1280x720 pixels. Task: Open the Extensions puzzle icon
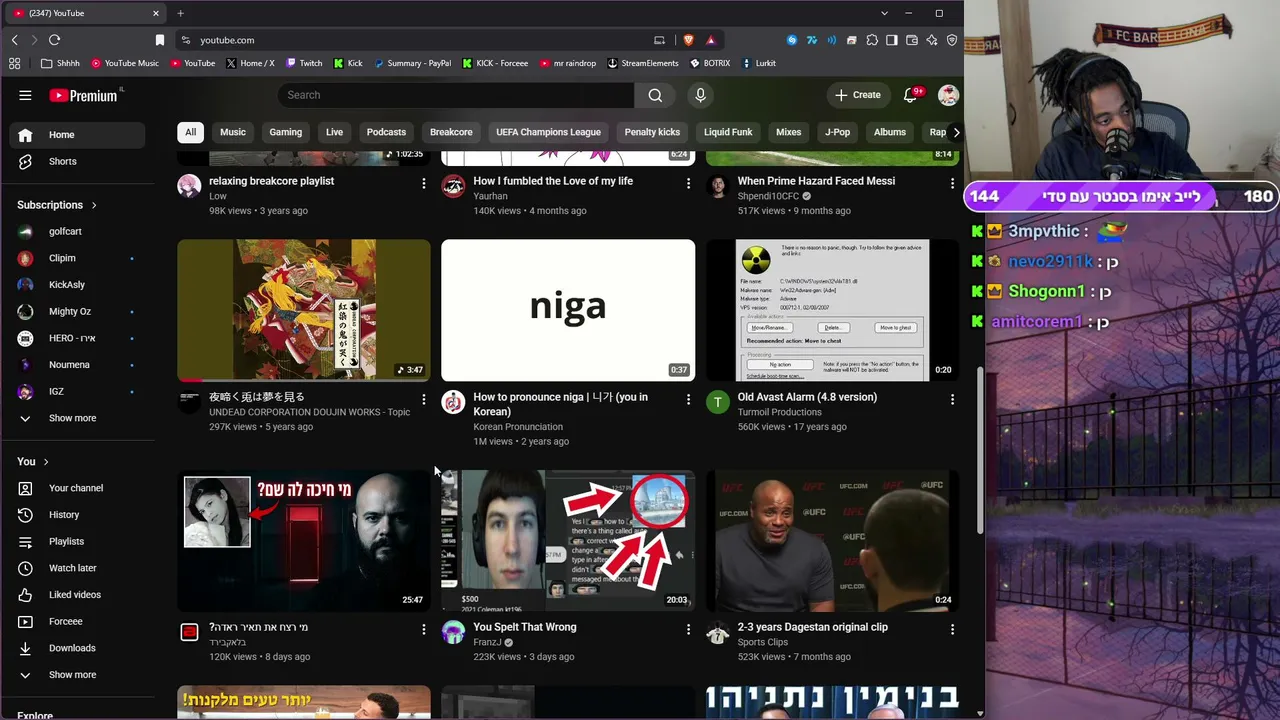point(872,40)
